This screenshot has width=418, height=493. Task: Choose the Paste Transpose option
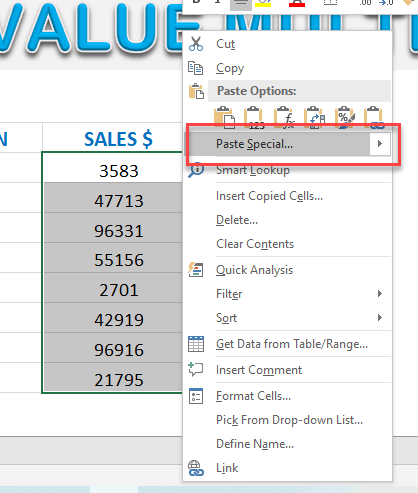(x=314, y=117)
